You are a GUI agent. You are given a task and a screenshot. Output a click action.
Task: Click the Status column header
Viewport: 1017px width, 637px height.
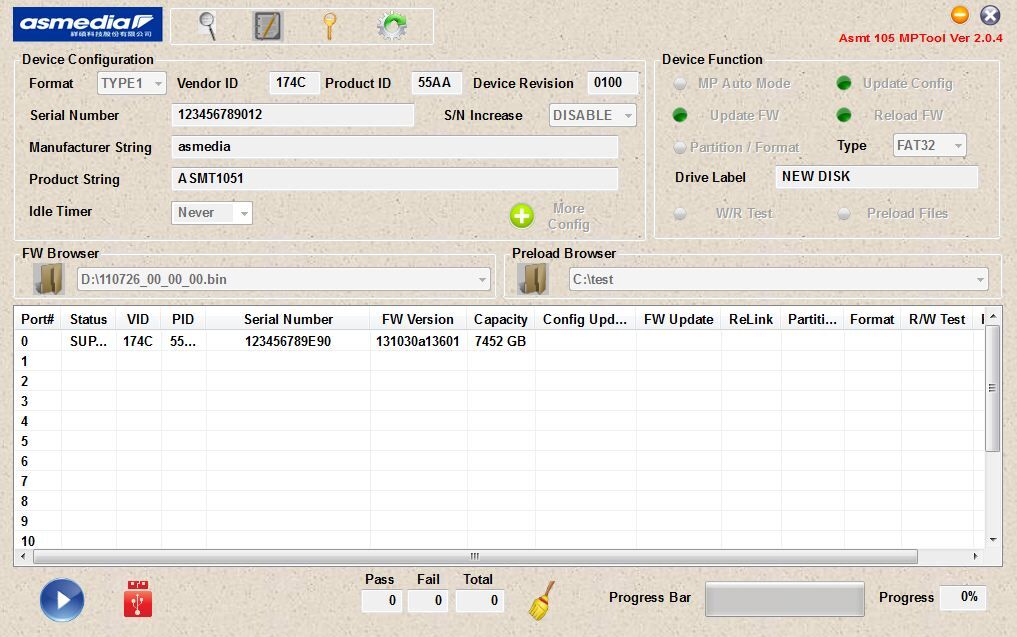point(89,319)
